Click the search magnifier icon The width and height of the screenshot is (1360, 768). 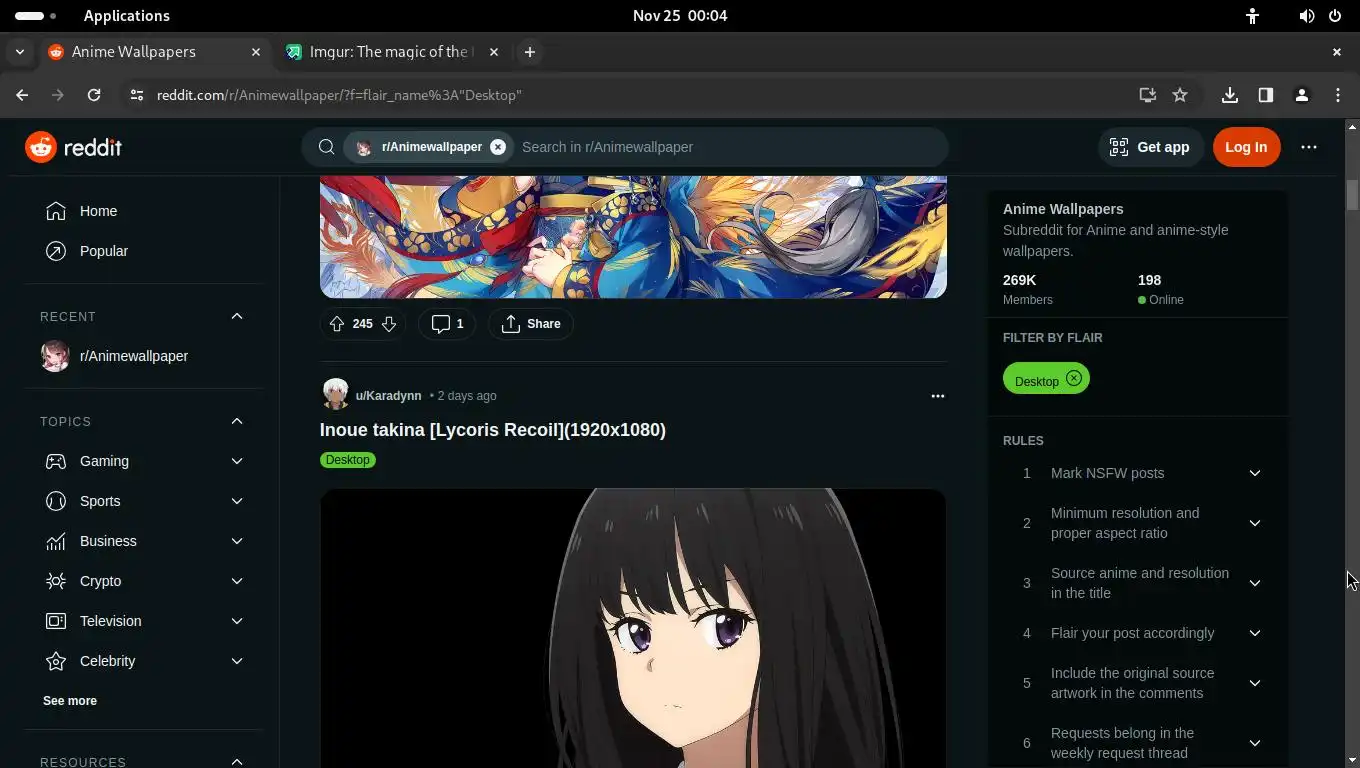pos(326,147)
